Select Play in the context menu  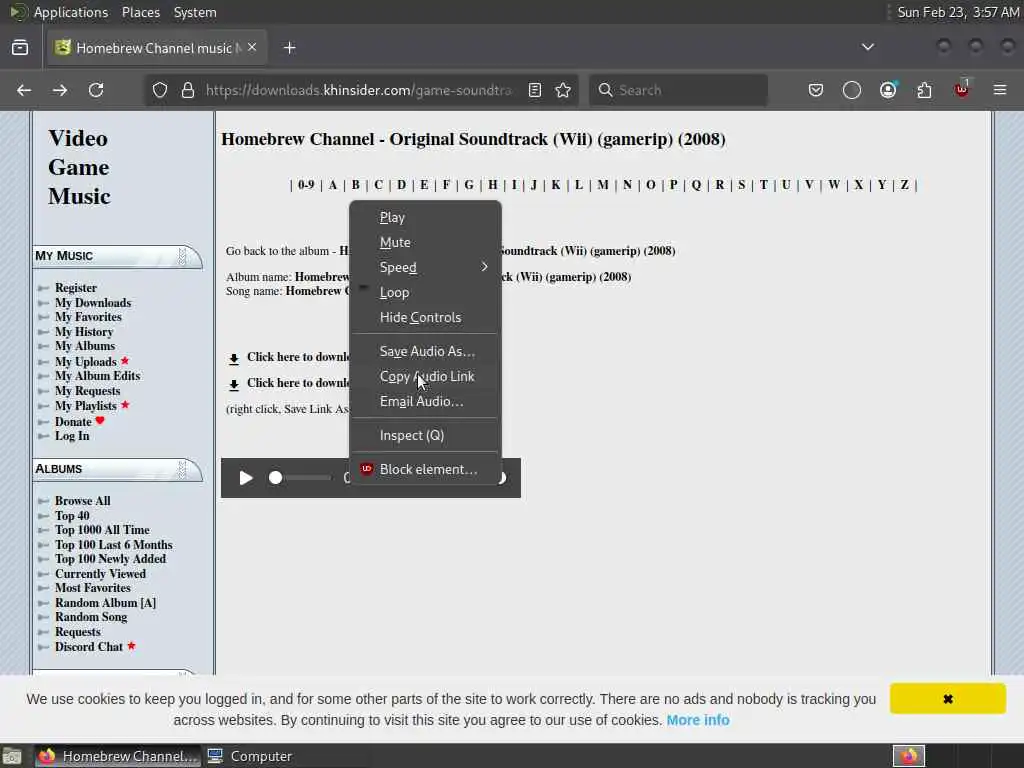point(426,217)
